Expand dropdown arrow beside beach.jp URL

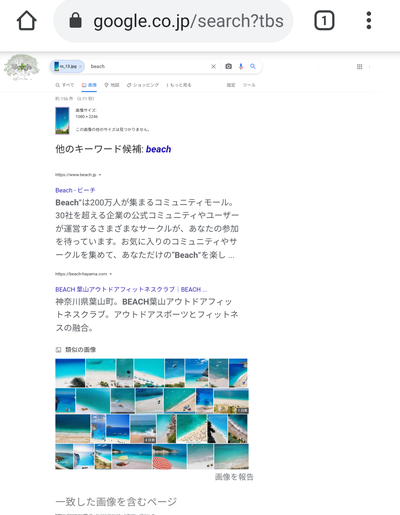pyautogui.click(x=100, y=175)
